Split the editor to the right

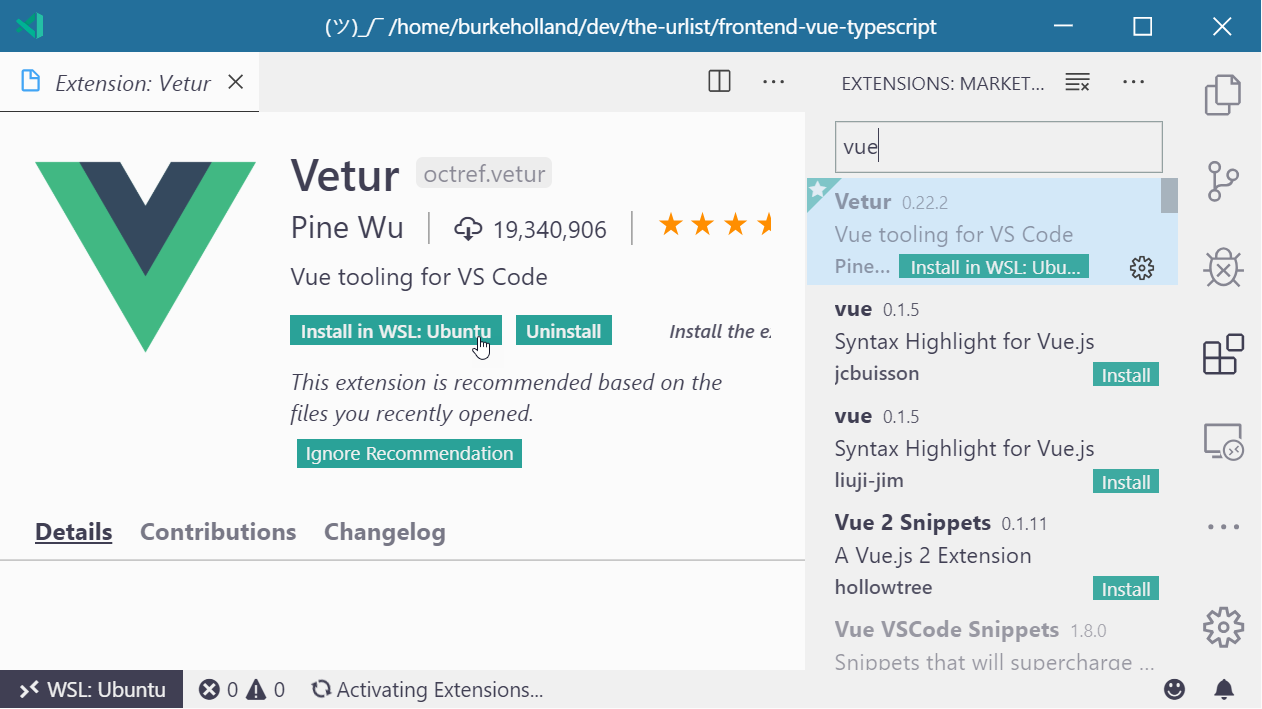(x=719, y=82)
